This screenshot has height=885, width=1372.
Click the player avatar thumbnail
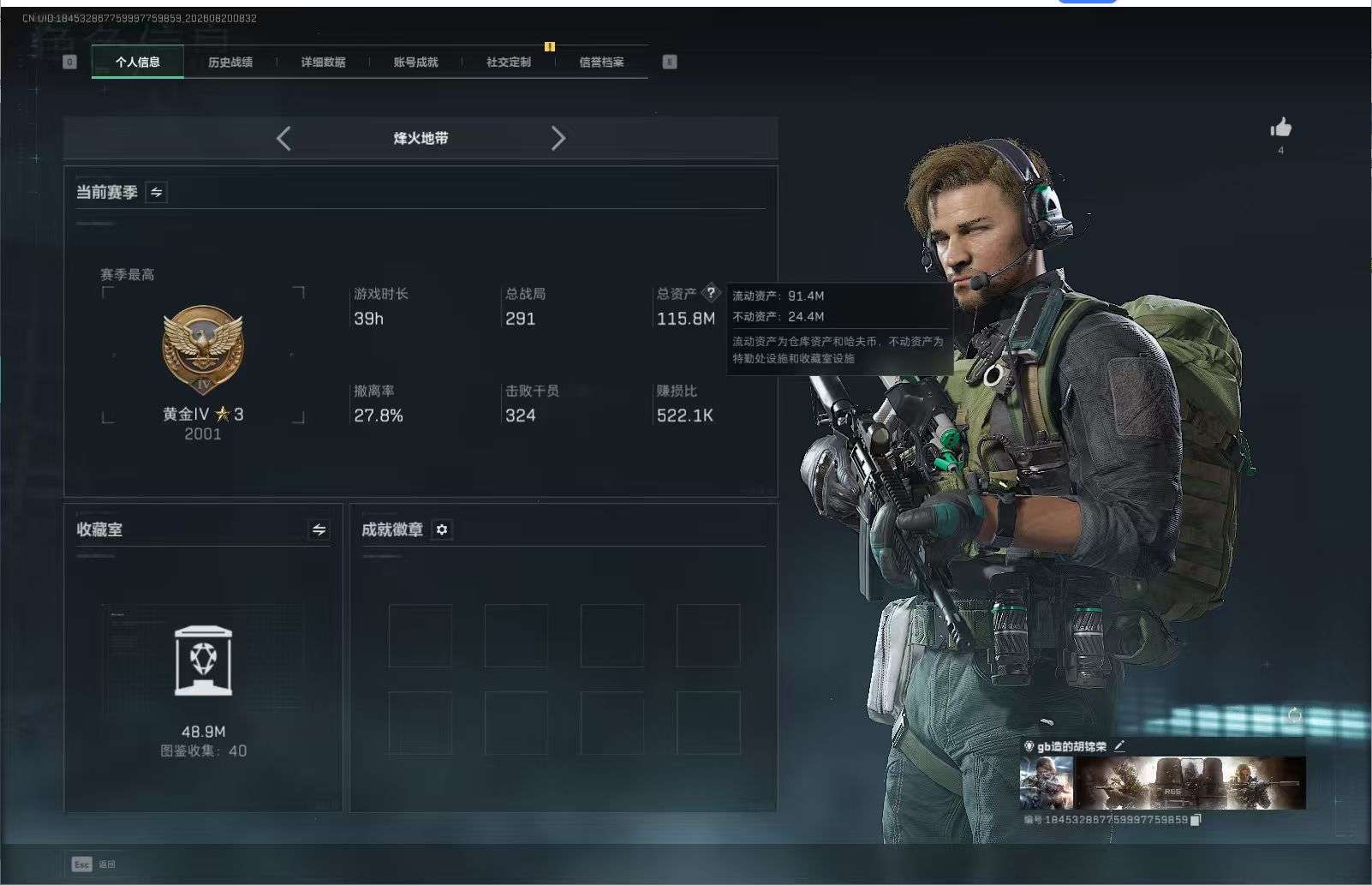pyautogui.click(x=1046, y=783)
